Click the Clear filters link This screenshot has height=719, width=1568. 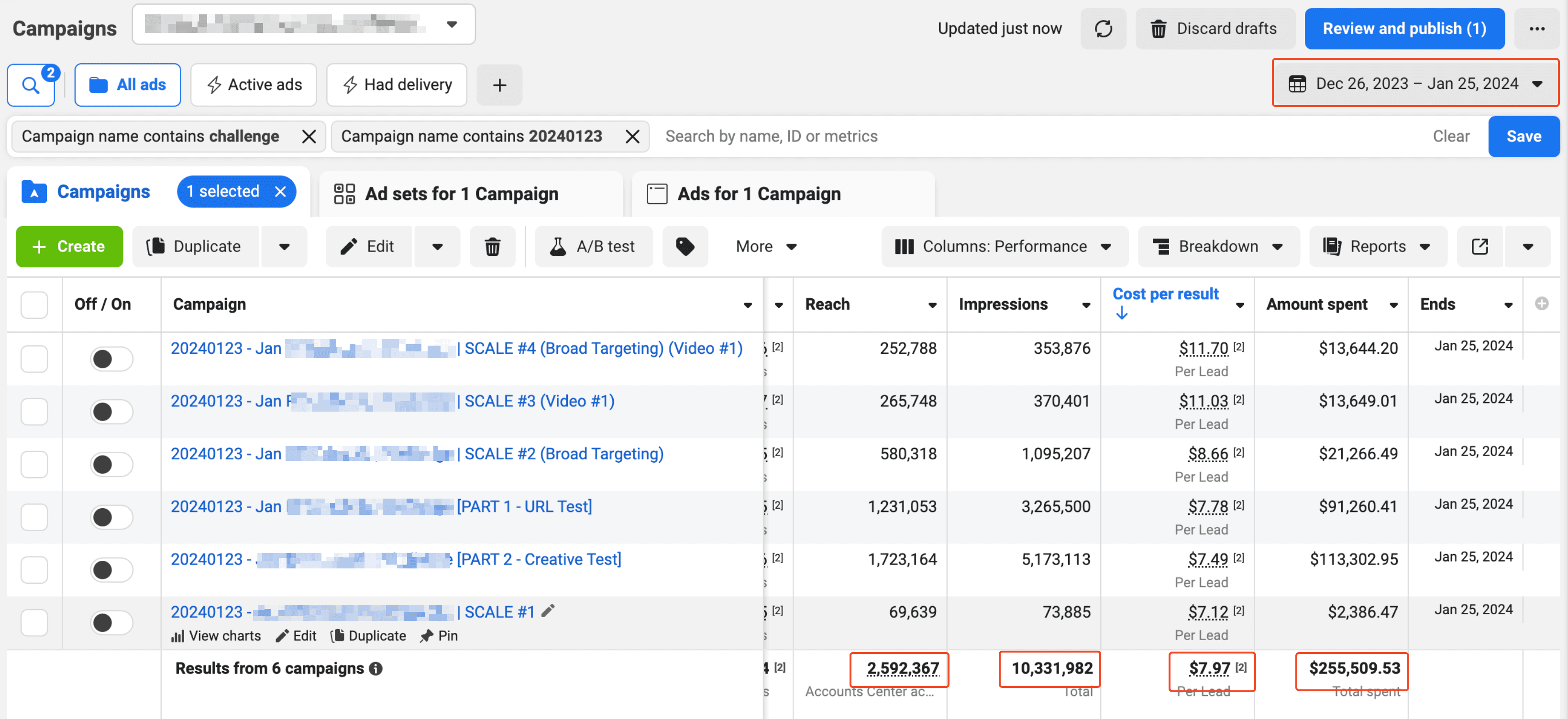click(1451, 136)
